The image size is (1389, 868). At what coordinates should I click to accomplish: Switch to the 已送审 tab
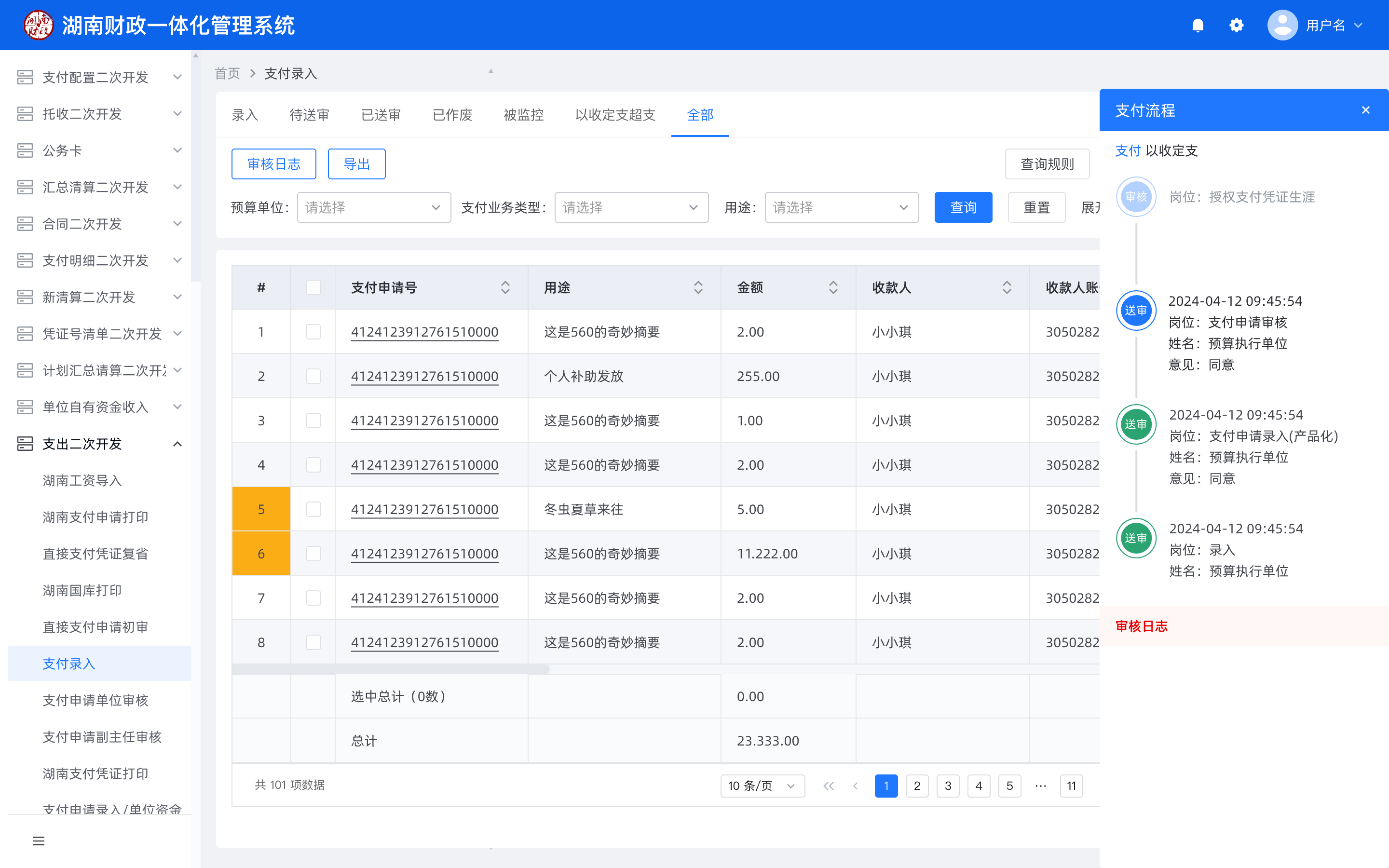tap(381, 115)
